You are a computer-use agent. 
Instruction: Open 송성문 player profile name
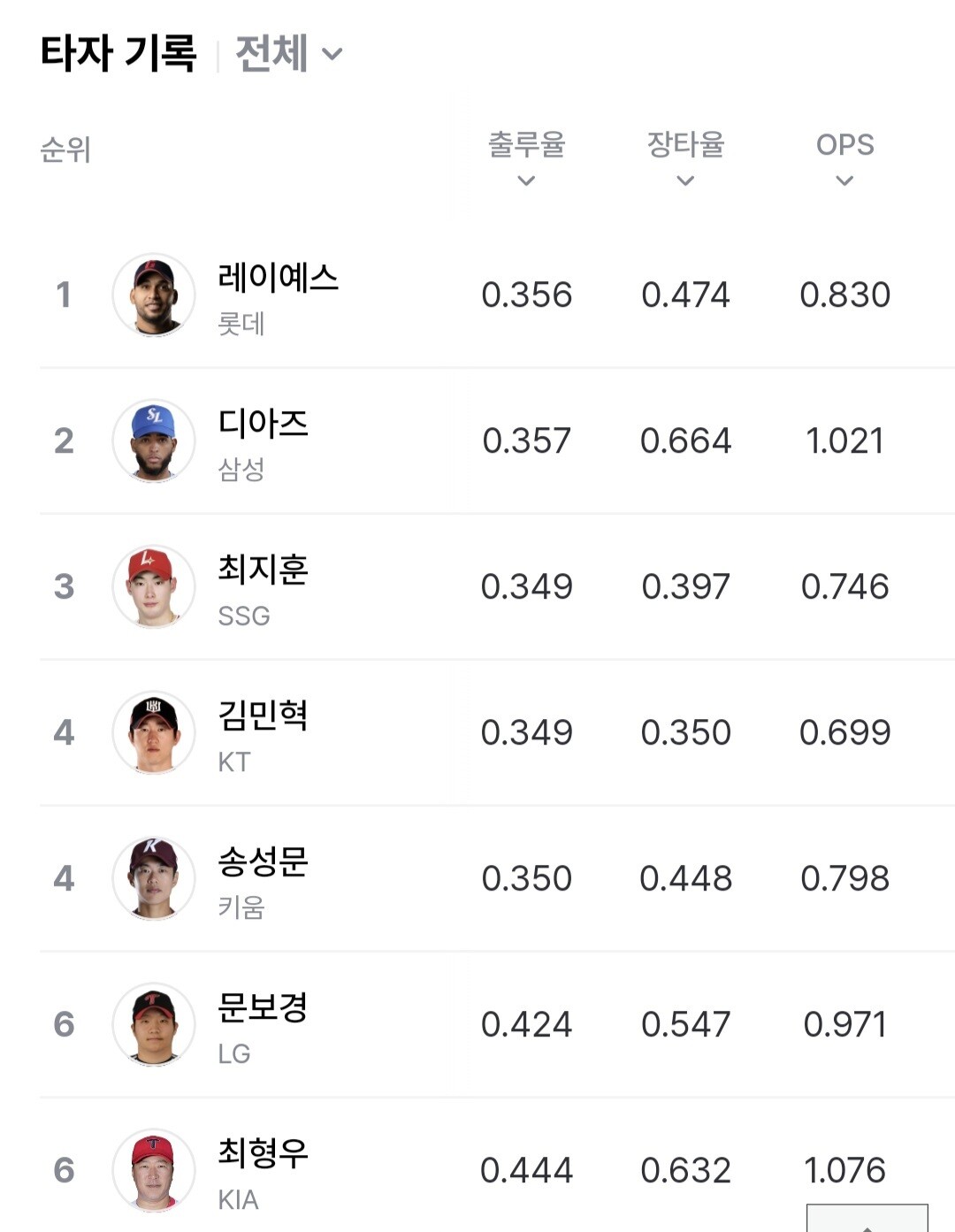[263, 861]
